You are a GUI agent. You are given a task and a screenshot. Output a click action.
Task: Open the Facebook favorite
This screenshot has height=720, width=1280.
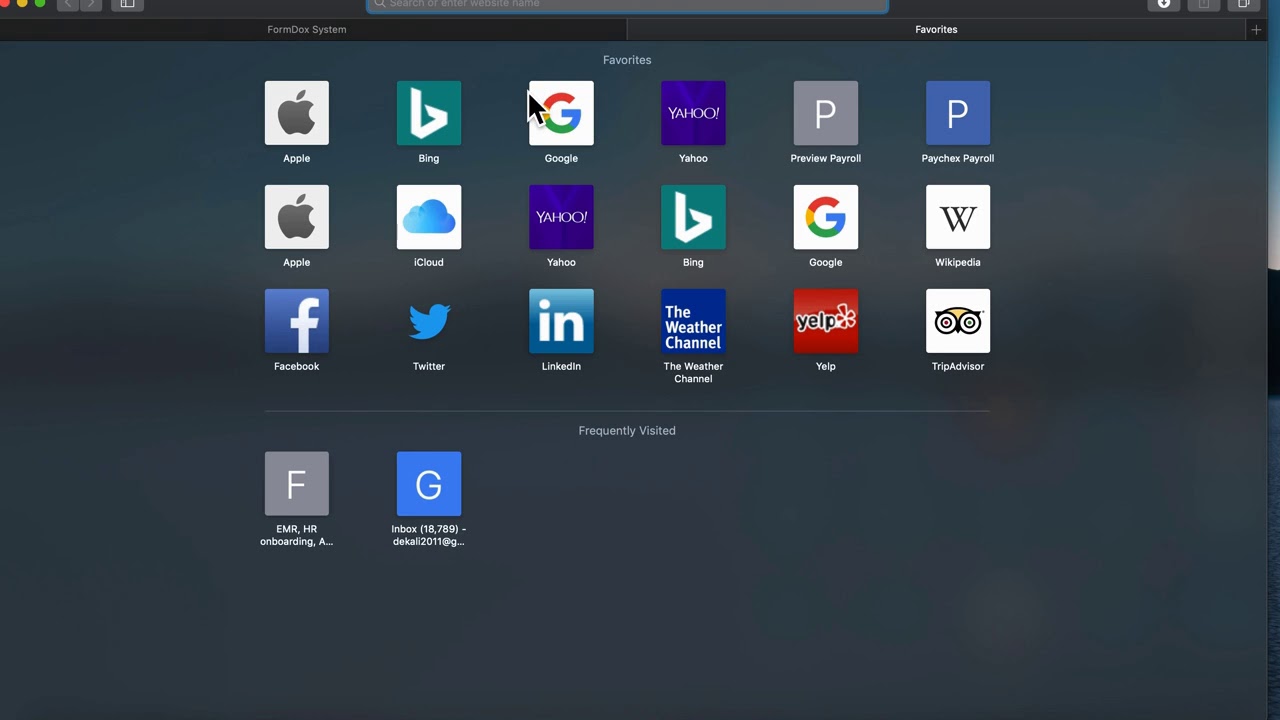296,321
